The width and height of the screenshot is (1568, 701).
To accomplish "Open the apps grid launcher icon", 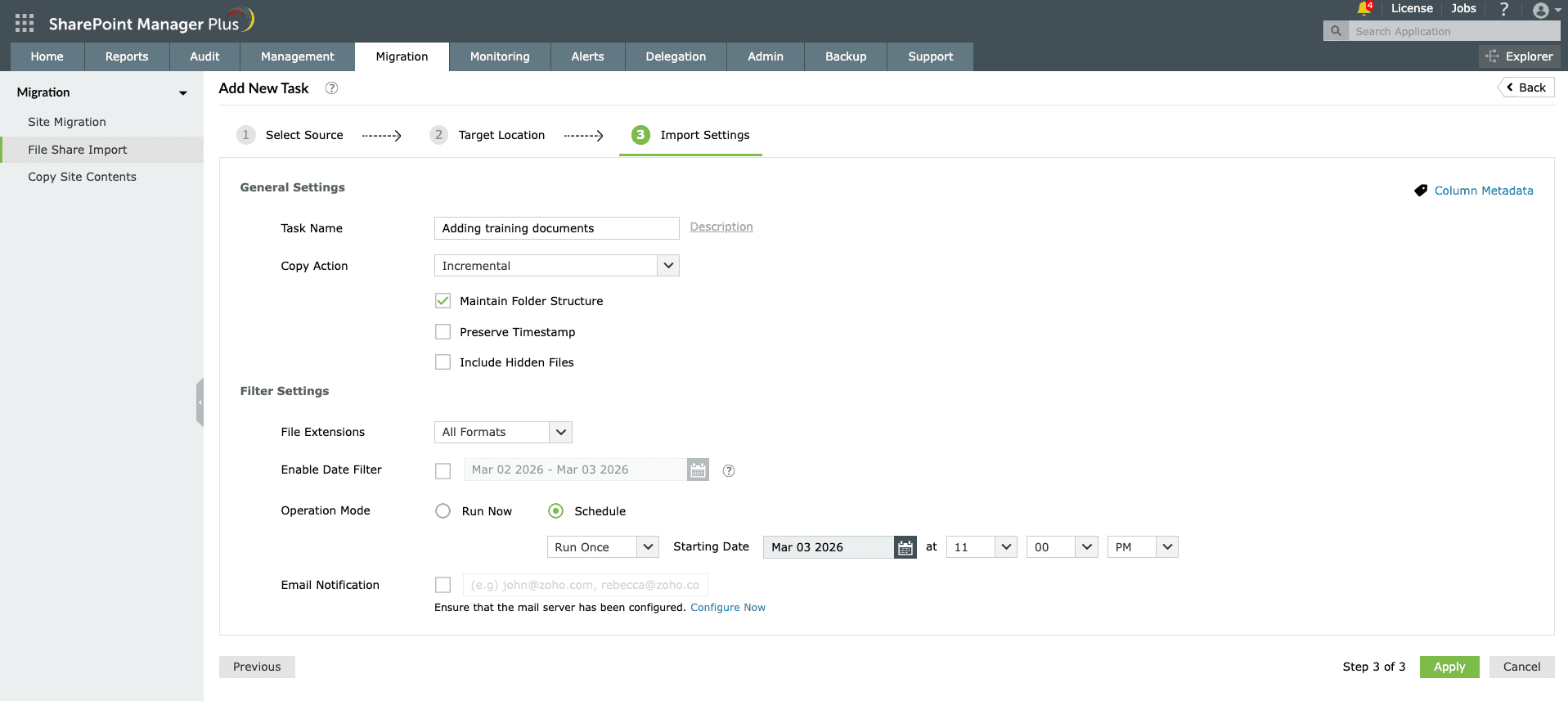I will [25, 23].
